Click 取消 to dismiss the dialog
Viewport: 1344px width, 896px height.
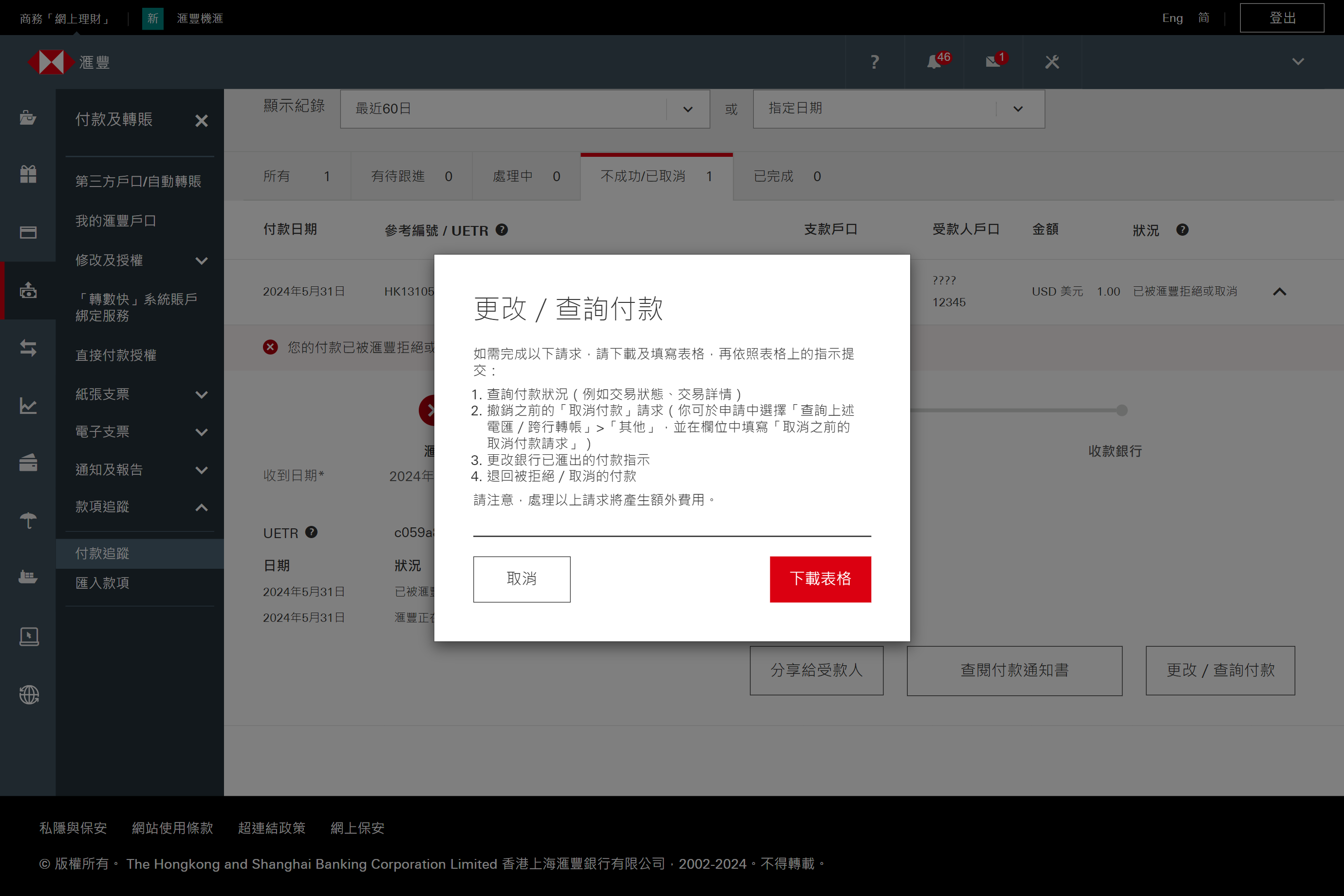pyautogui.click(x=521, y=579)
